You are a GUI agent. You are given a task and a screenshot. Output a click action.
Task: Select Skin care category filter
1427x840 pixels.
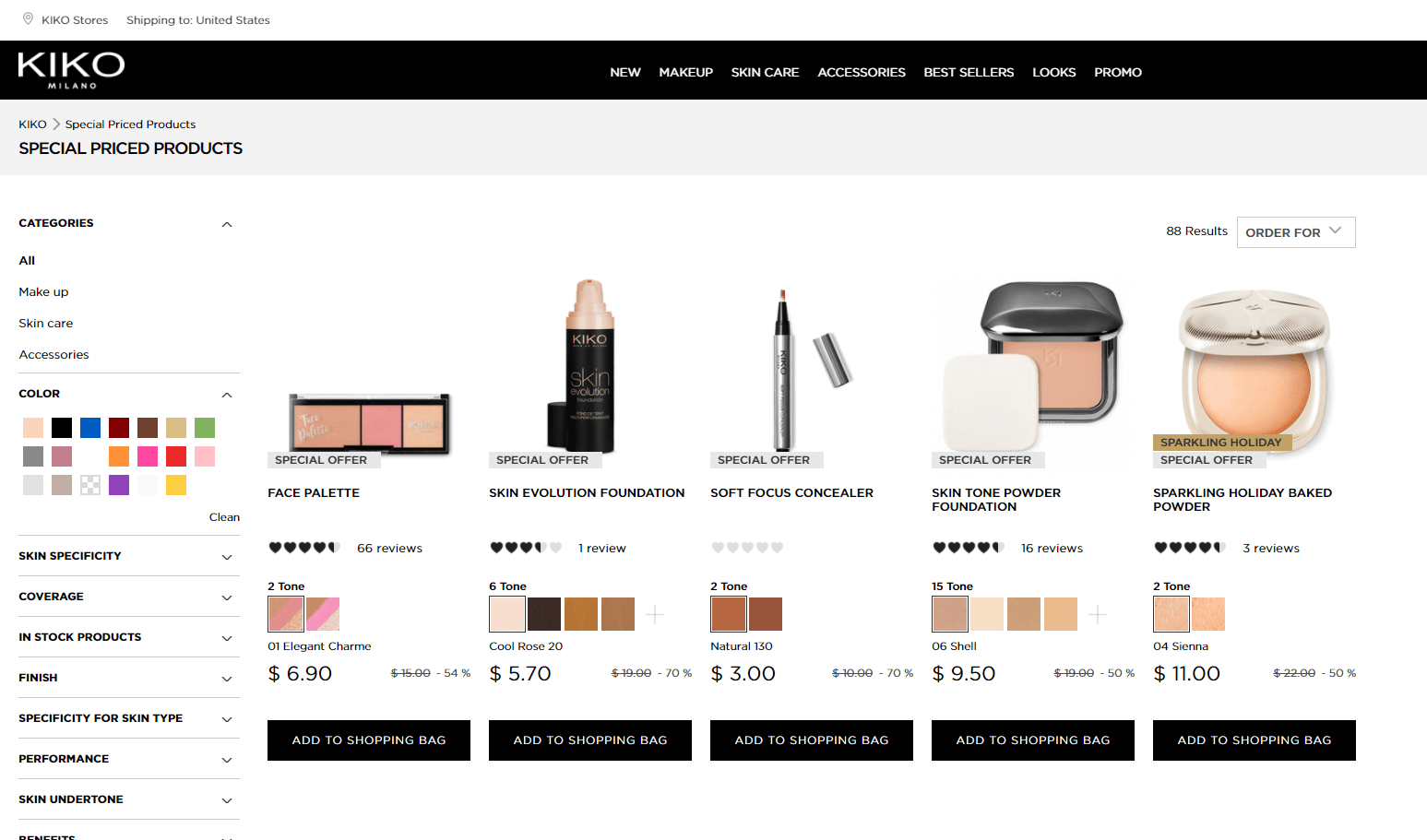[46, 324]
